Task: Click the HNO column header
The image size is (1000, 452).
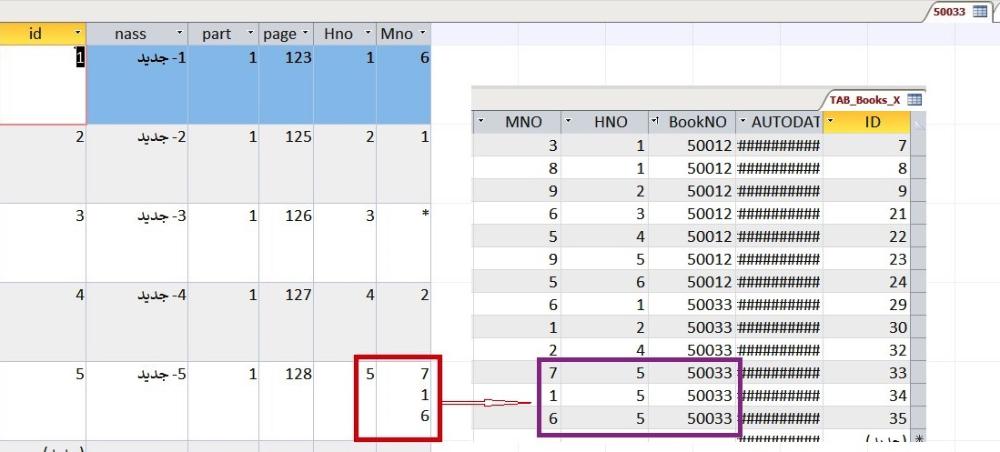Action: [610, 122]
